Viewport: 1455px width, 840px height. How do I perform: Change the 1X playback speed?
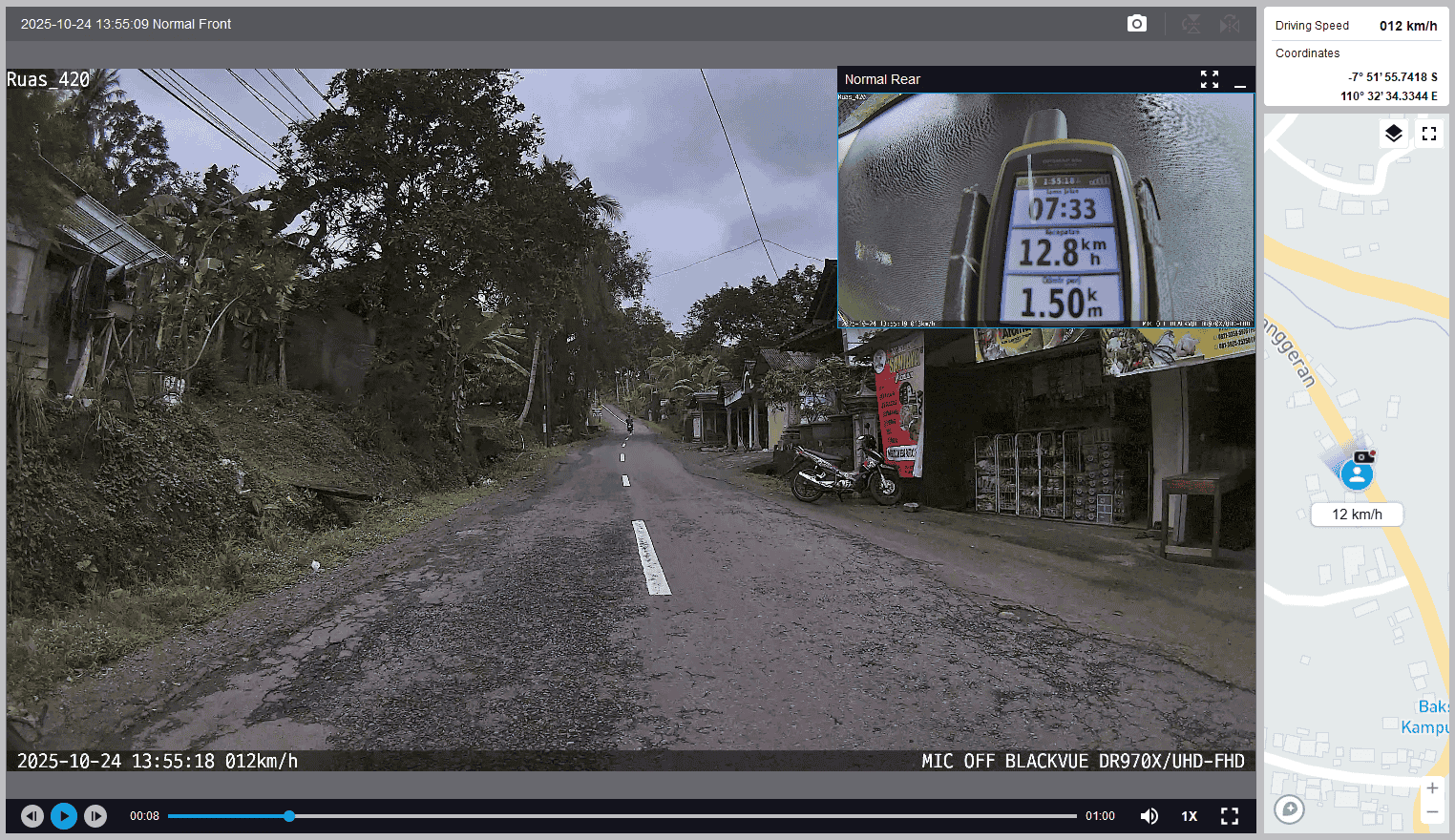pyautogui.click(x=1190, y=816)
